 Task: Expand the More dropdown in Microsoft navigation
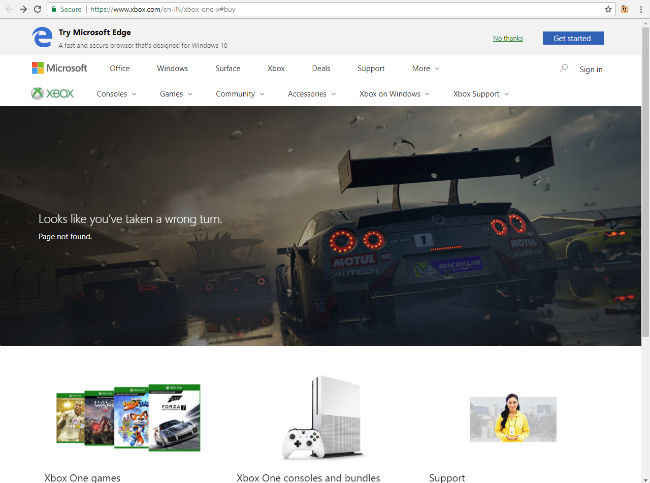coord(425,68)
